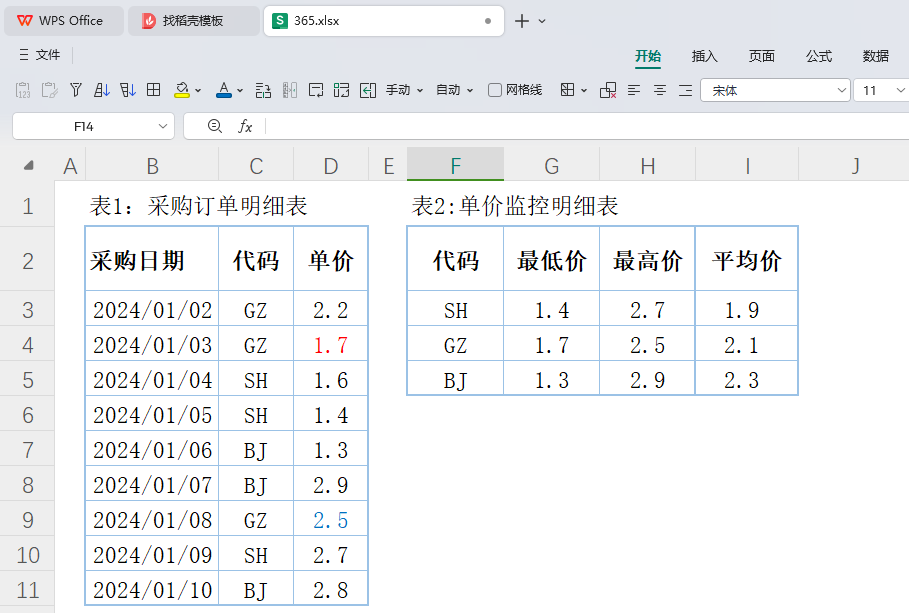Switch to the WPS Office home tab
The width and height of the screenshot is (909, 613).
pos(64,21)
